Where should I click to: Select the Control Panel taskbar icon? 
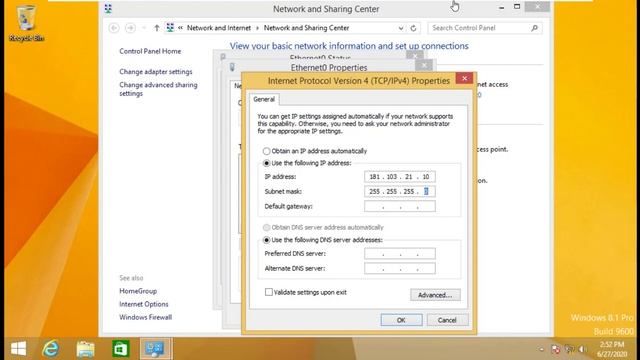(156, 349)
